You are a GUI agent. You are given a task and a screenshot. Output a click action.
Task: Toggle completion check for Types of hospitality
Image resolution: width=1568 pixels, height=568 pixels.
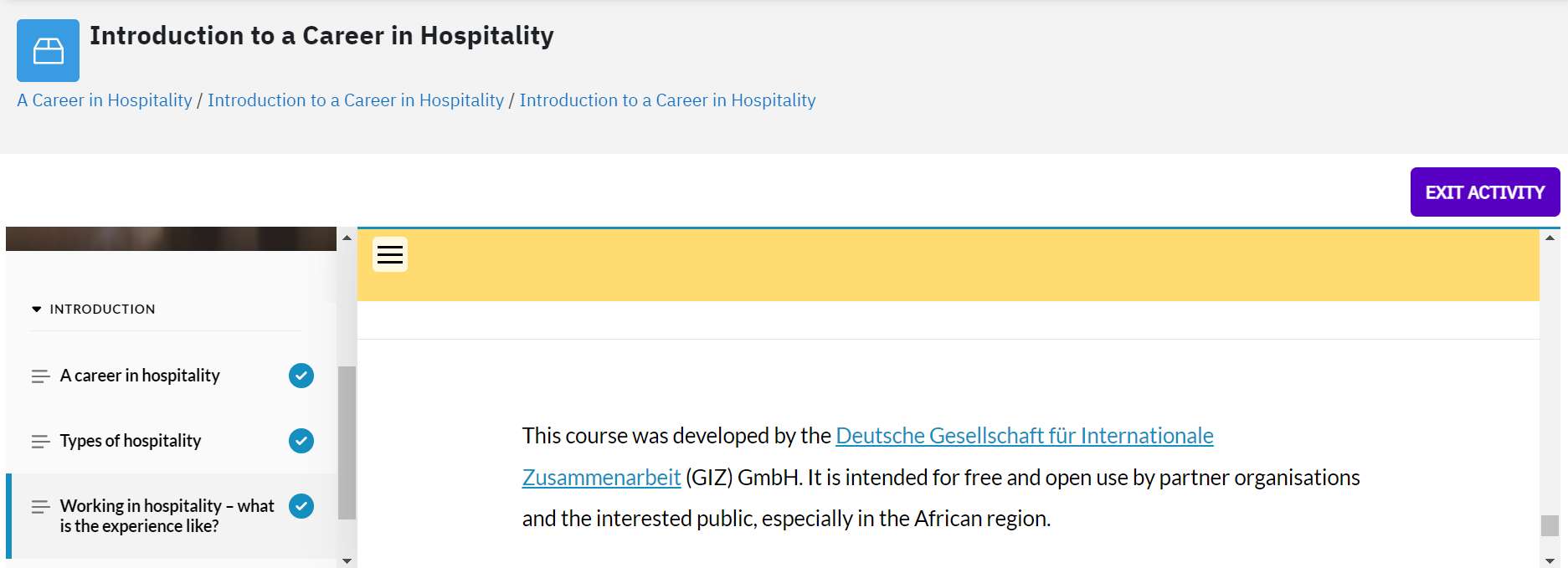coord(301,440)
